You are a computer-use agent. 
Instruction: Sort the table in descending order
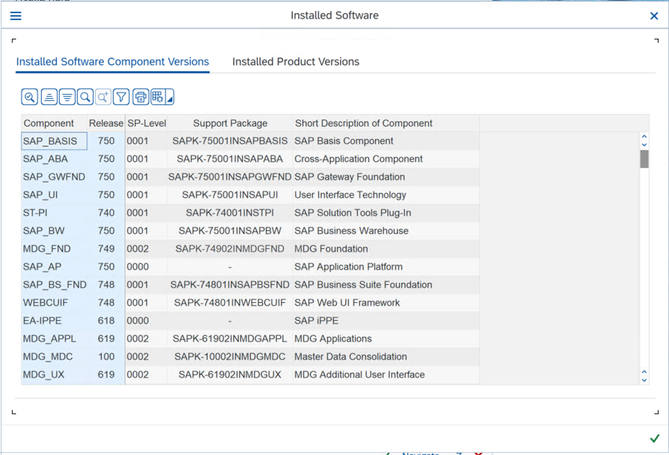pos(67,97)
